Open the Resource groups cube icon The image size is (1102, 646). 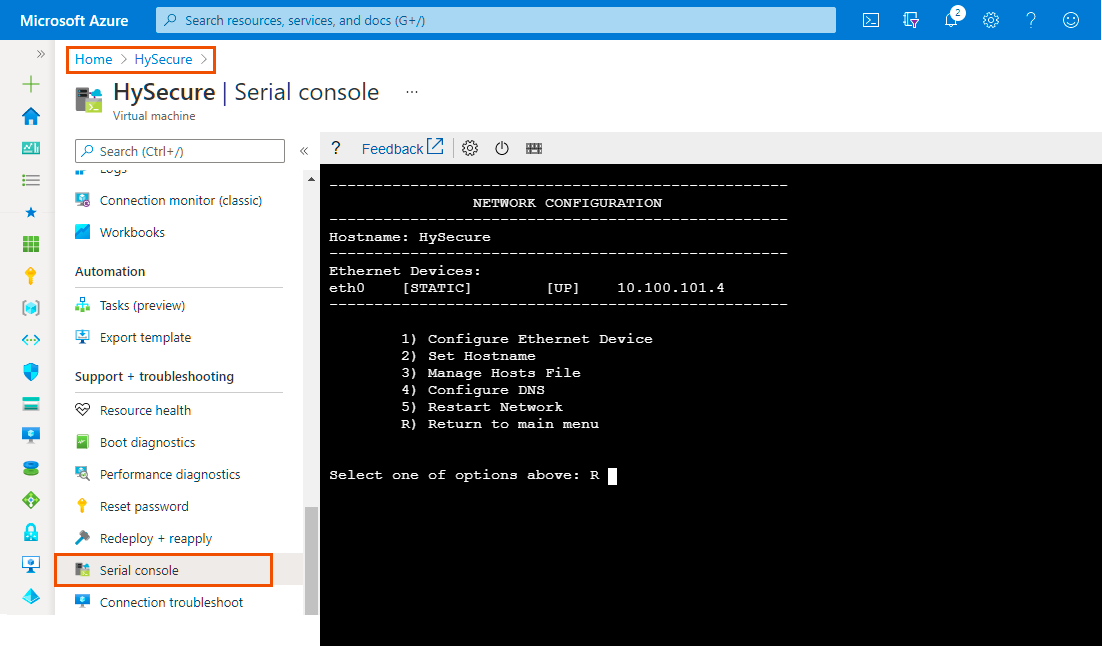point(31,308)
